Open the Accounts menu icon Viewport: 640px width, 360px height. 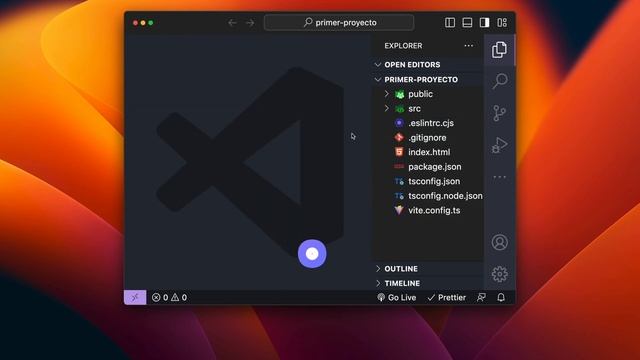500,242
